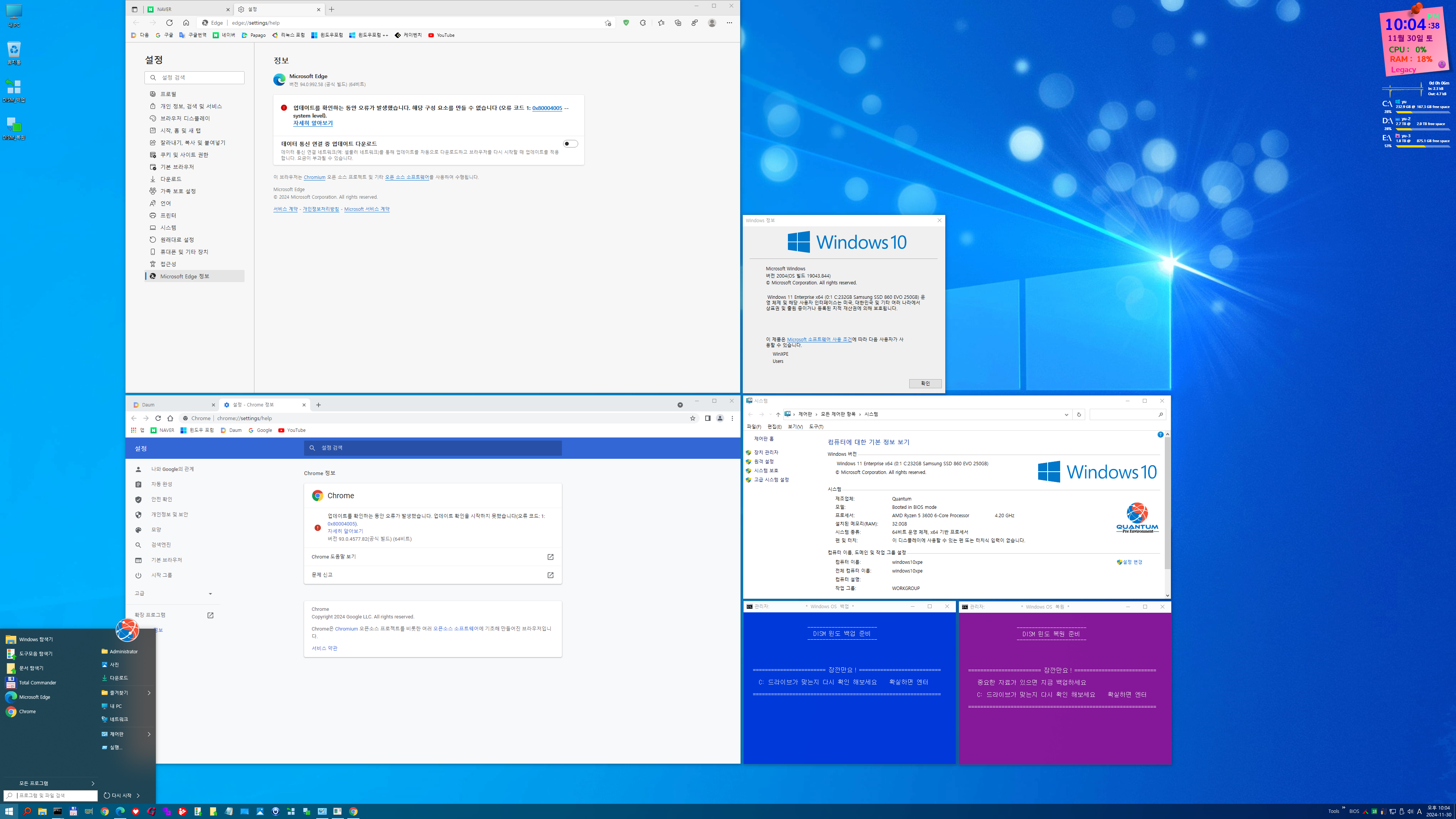Screen dimensions: 1456x819
Task: Open the purple translator taskbar app
Action: coord(167,811)
